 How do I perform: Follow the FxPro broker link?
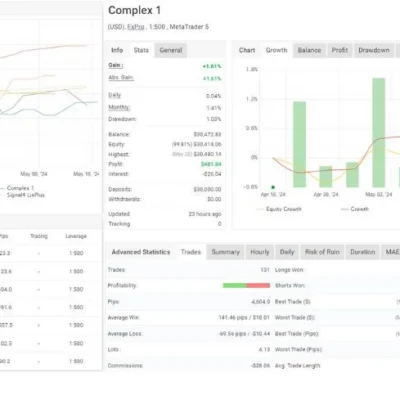point(136,27)
